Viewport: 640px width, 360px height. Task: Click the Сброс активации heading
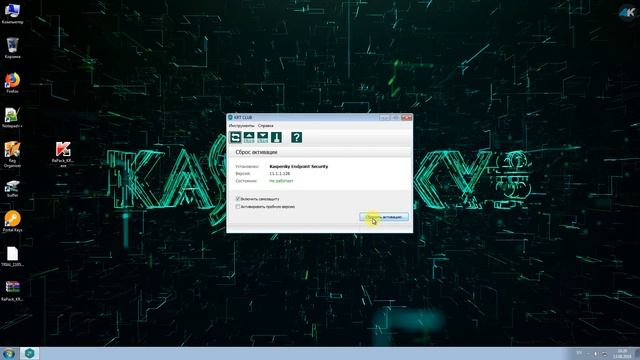click(256, 152)
